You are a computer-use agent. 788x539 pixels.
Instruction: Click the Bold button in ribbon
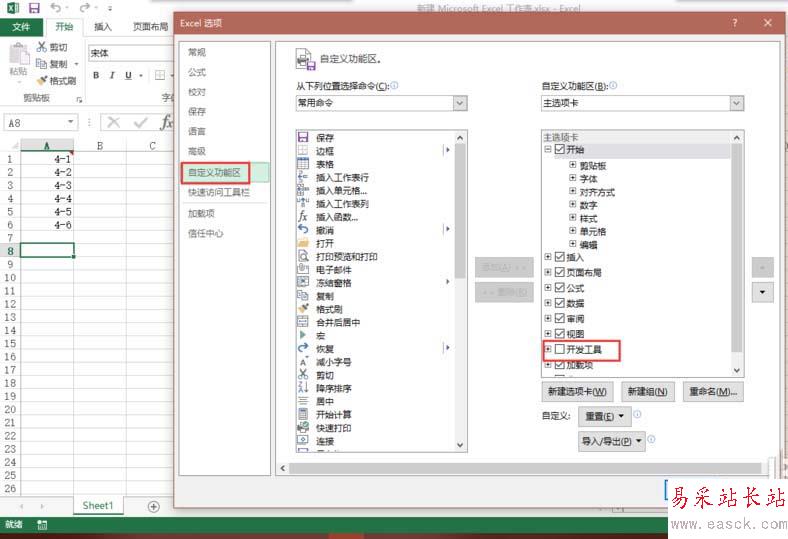[96, 75]
